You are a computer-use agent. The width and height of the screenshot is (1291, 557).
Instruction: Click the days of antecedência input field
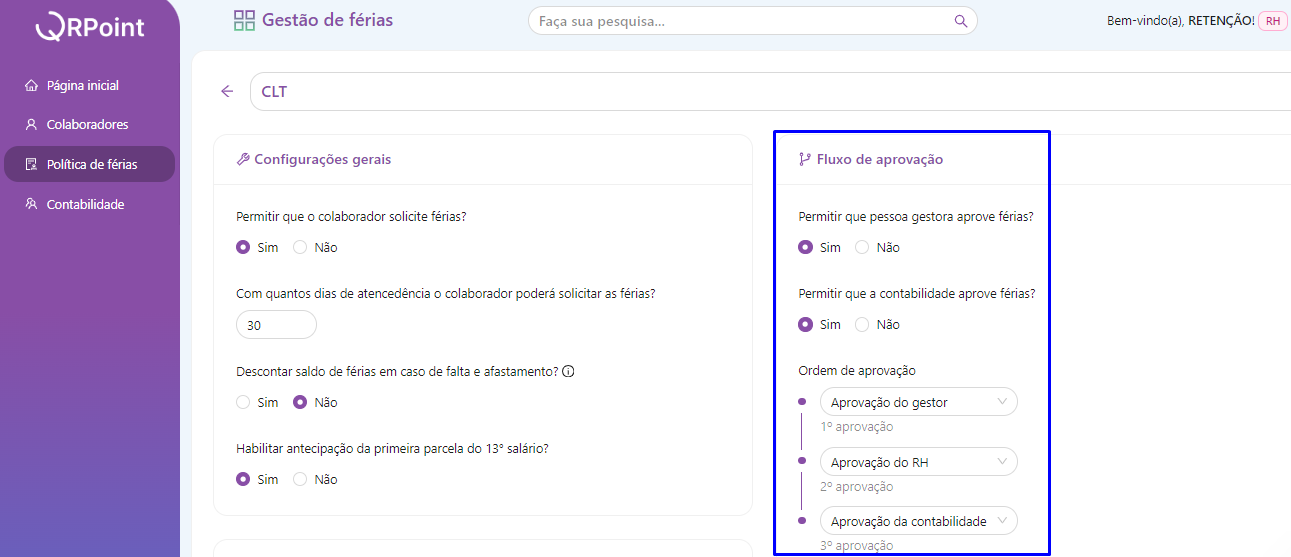tap(276, 325)
